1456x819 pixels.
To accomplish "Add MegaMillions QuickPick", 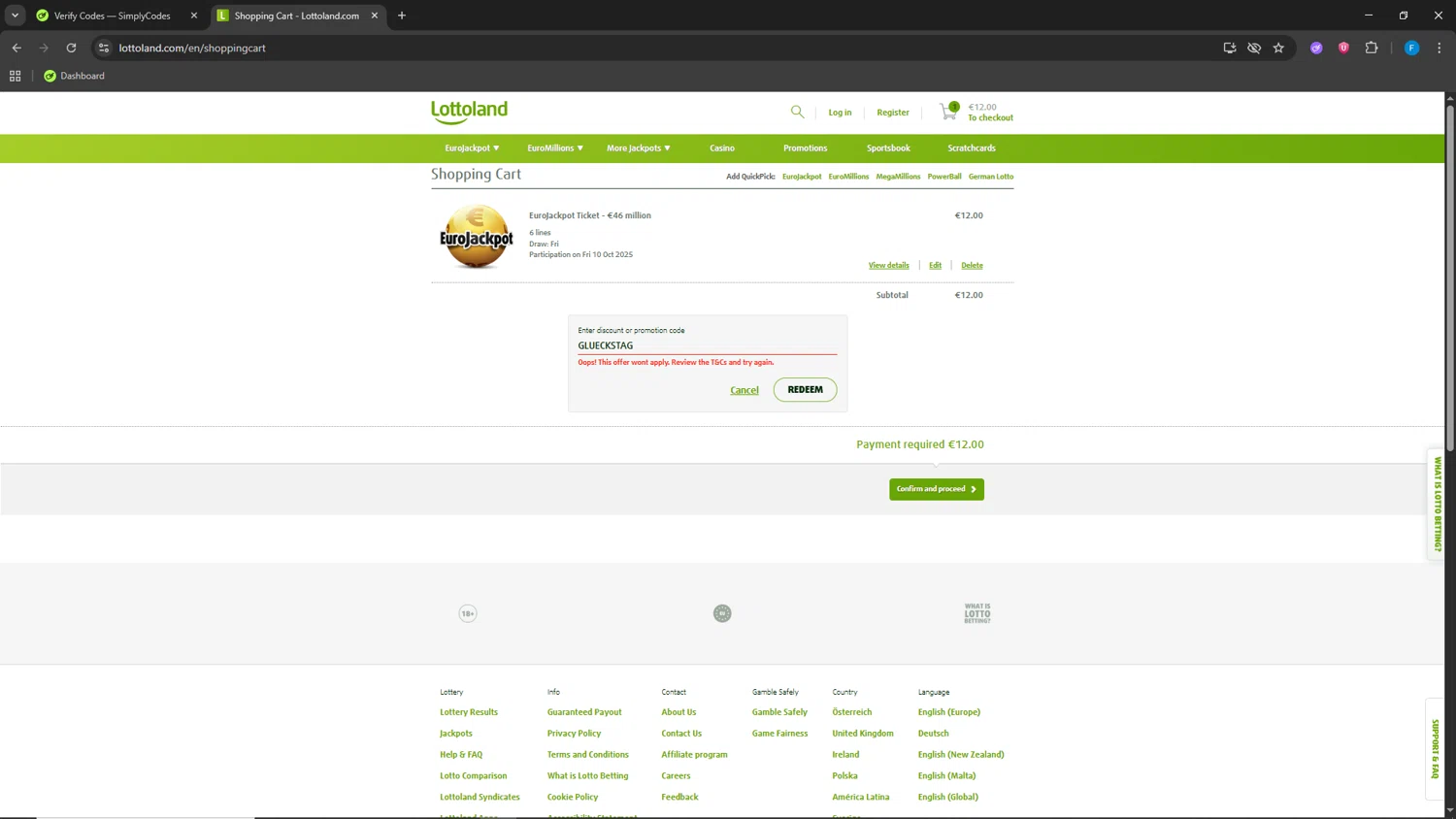I will [898, 177].
